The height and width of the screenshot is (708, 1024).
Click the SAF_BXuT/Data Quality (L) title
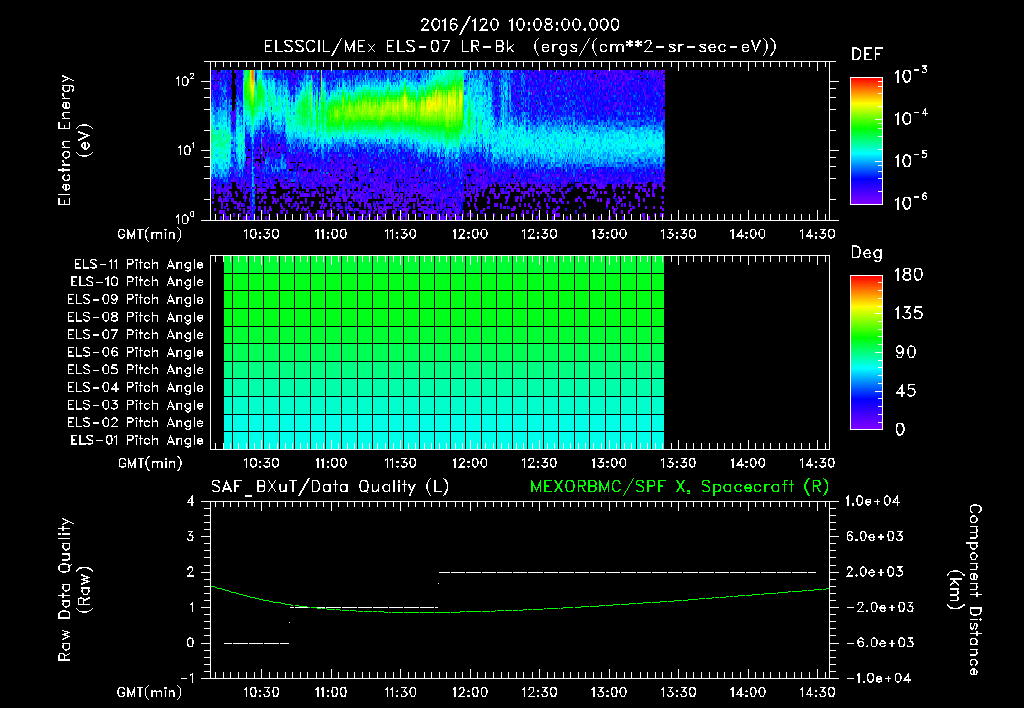(330, 487)
